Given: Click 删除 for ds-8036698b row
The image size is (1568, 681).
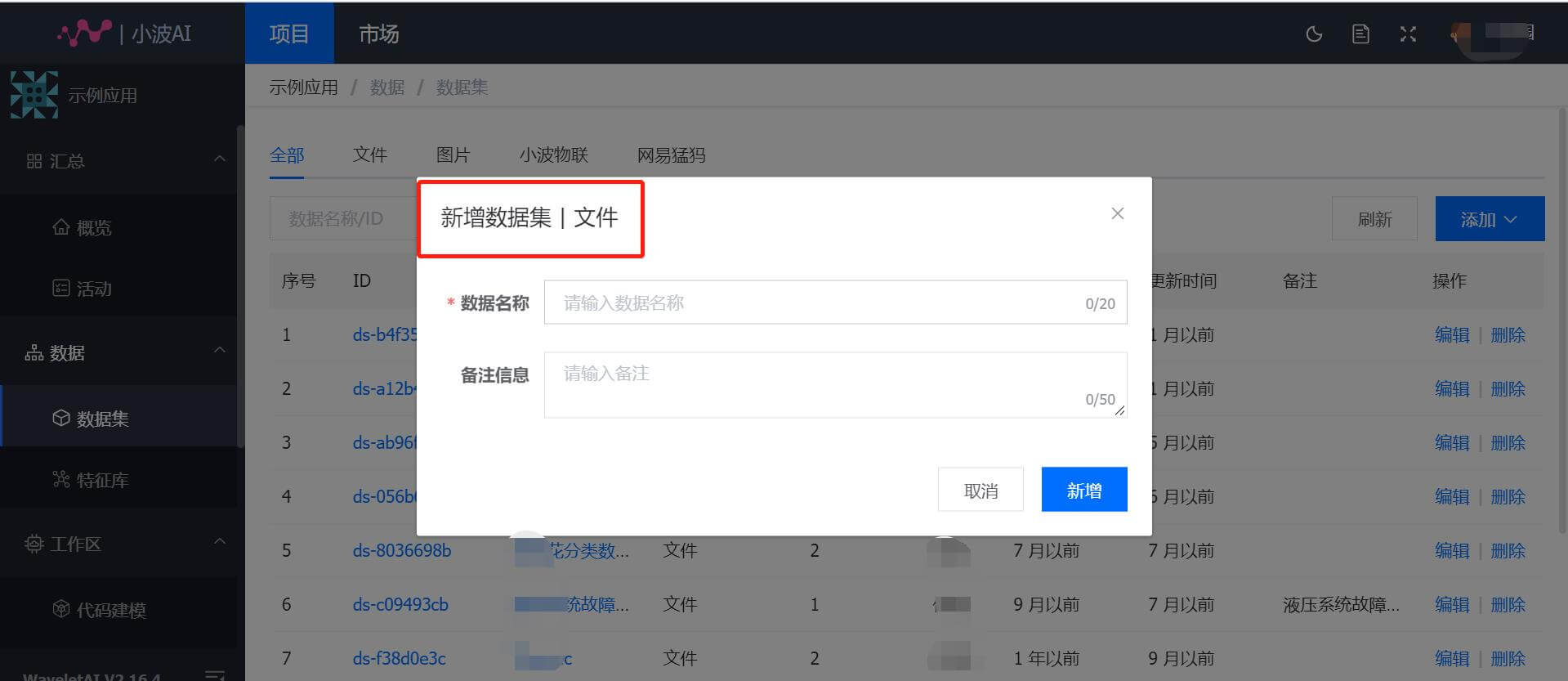Looking at the screenshot, I should click(x=1508, y=550).
